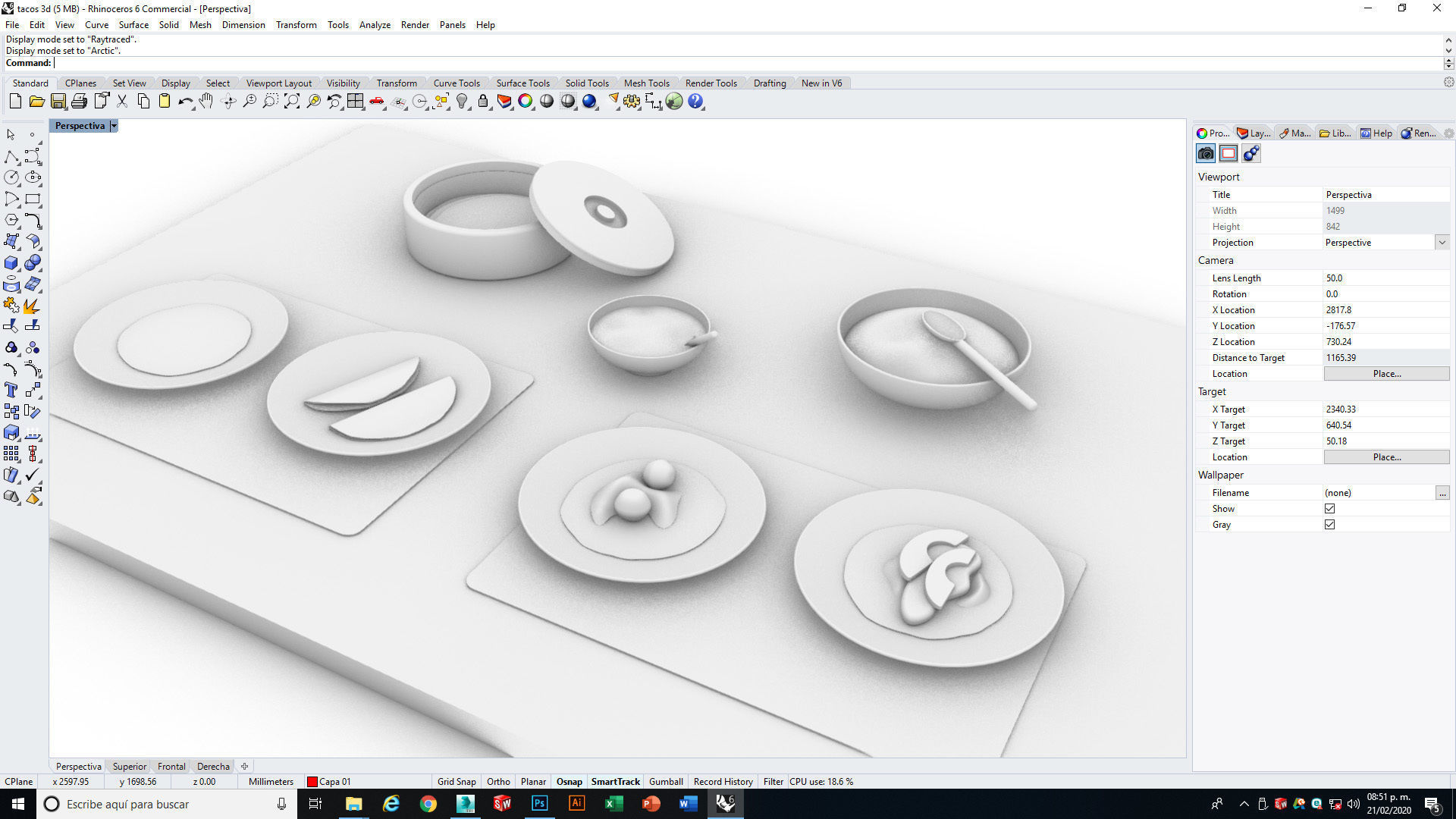The width and height of the screenshot is (1456, 819).
Task: Click the Lock objects padlock icon
Action: tap(483, 102)
